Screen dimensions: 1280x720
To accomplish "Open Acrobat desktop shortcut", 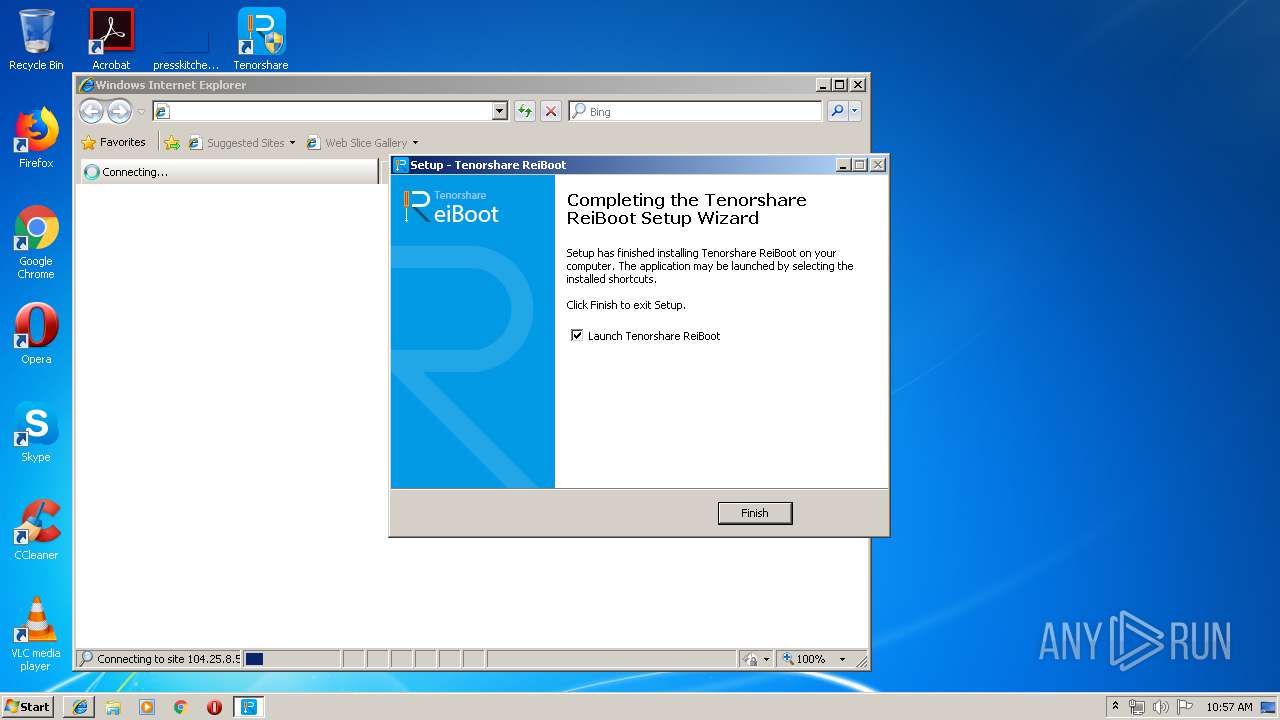I will (111, 40).
